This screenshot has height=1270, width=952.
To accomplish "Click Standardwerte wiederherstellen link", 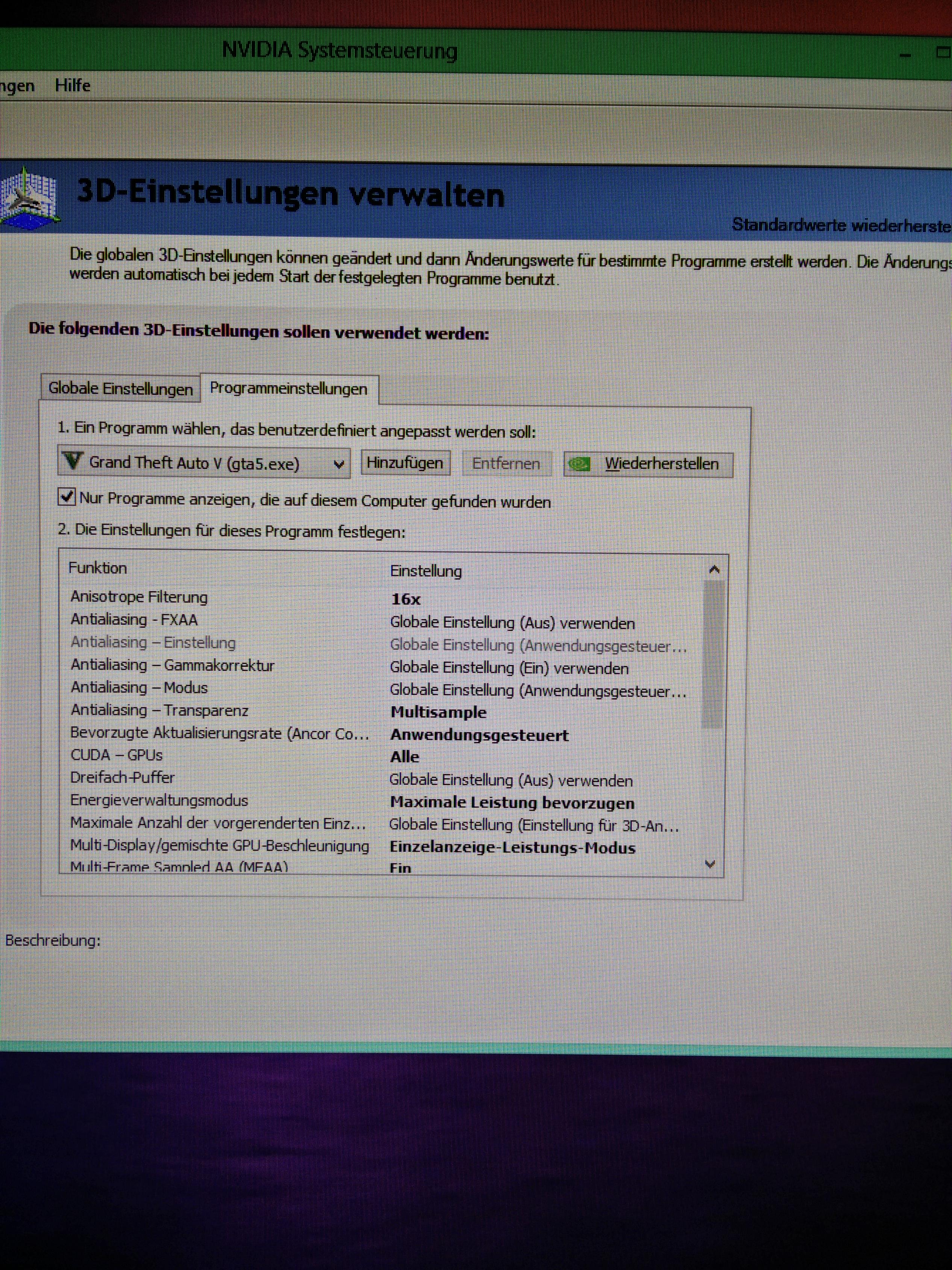I will pos(841,225).
